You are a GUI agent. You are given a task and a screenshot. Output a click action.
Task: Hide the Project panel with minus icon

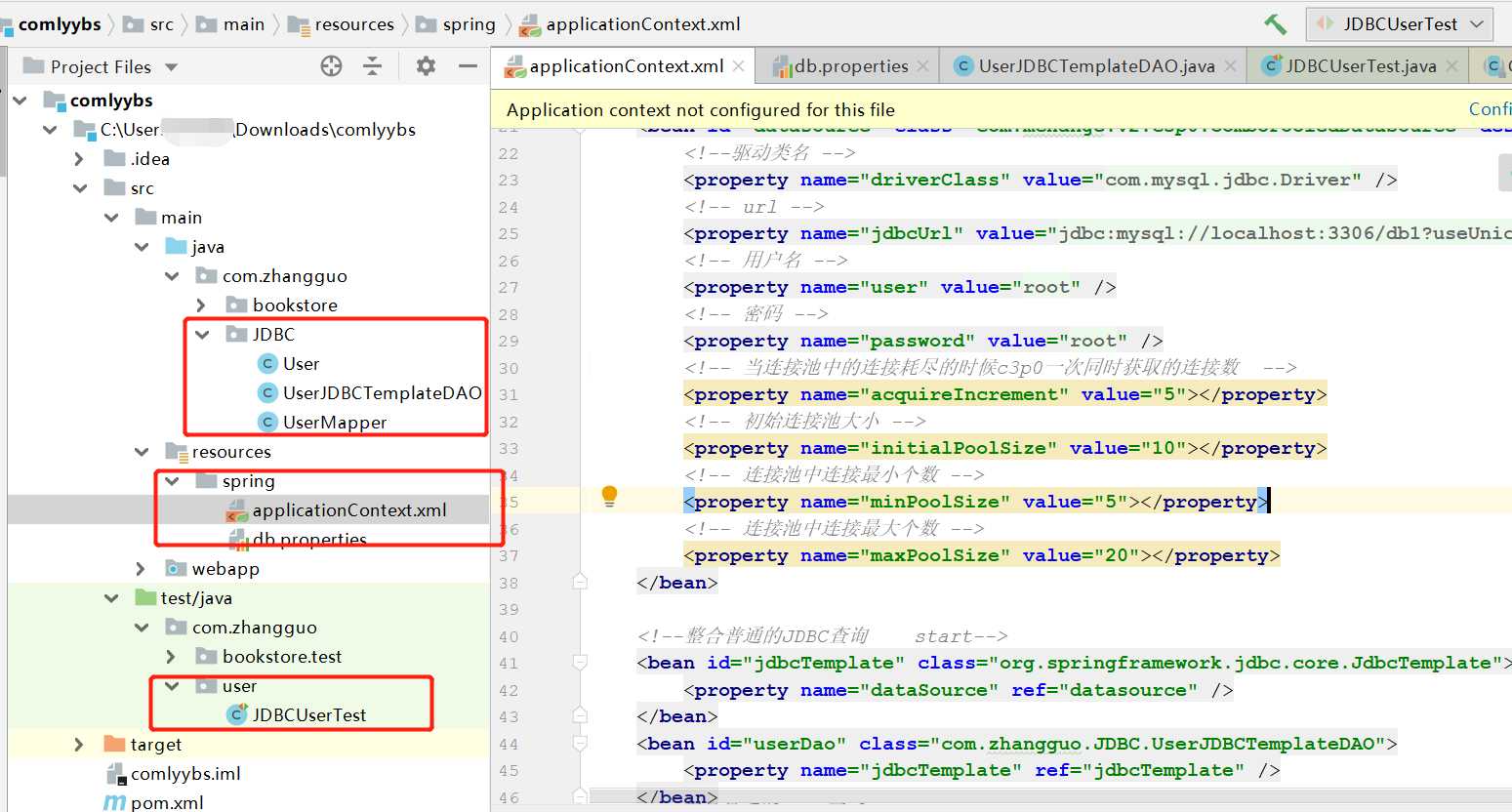(469, 66)
